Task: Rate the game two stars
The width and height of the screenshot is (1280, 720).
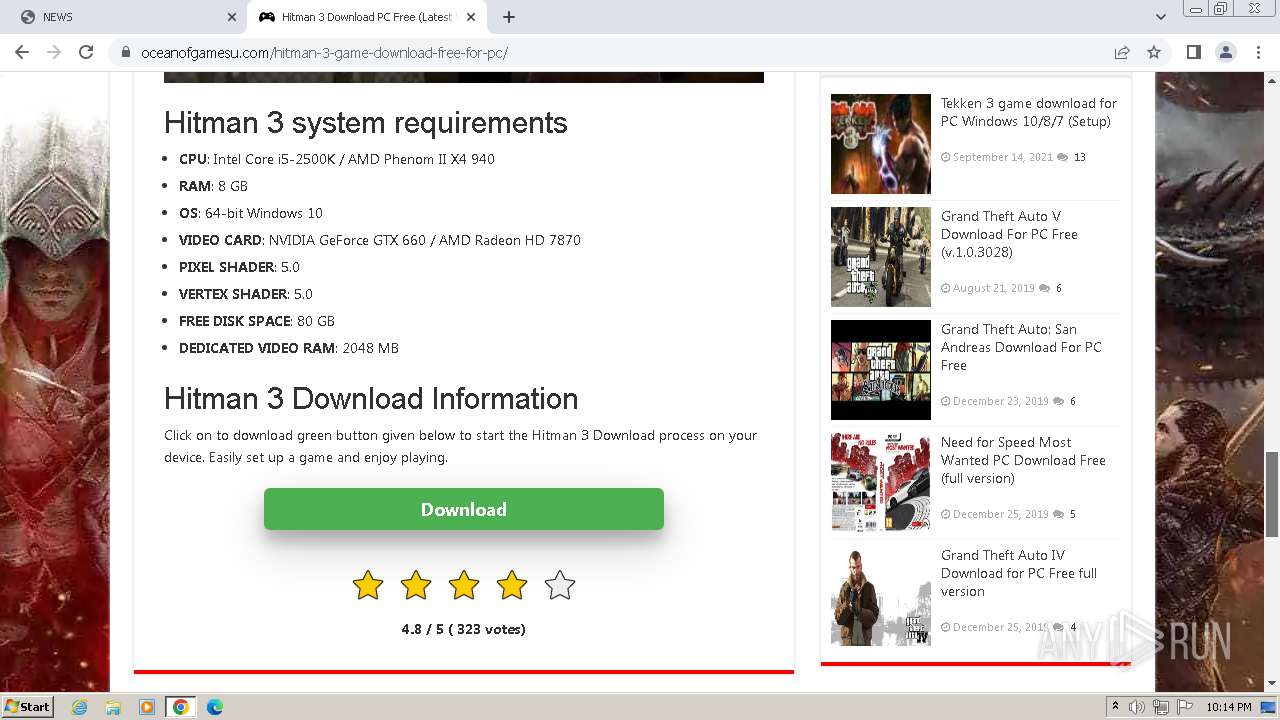Action: [416, 585]
